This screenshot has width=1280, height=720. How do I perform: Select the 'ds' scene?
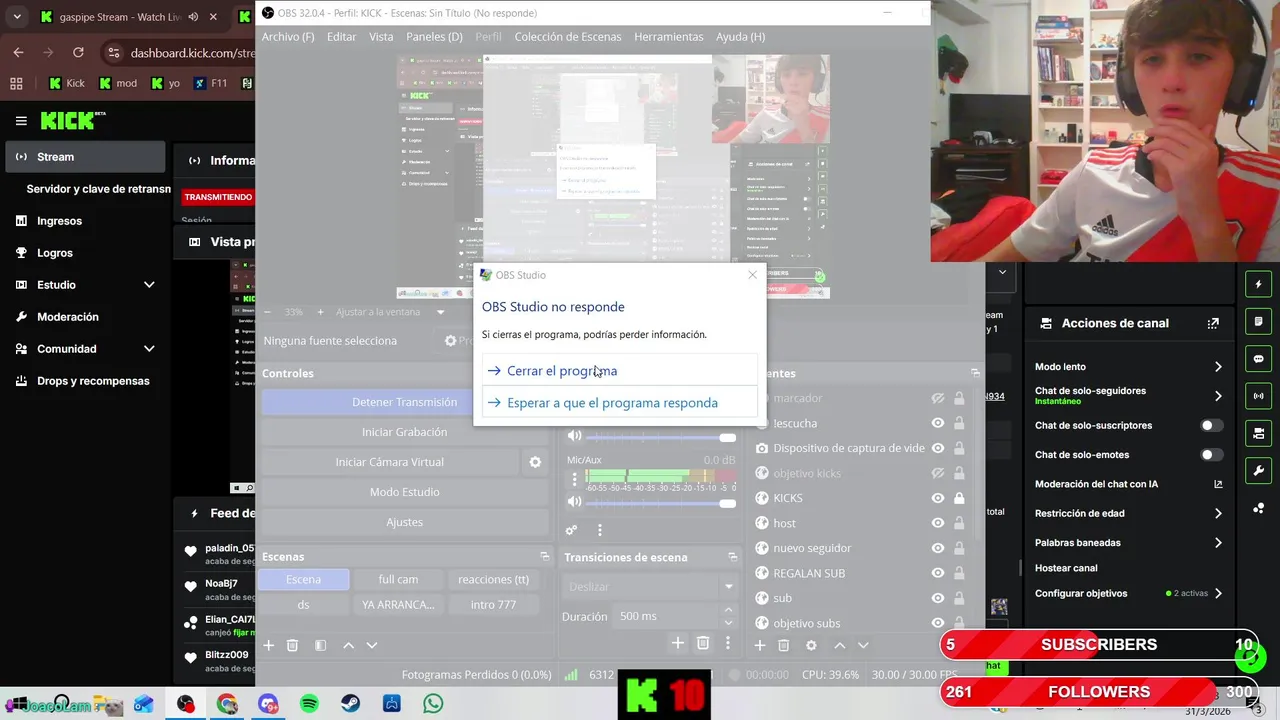(x=303, y=604)
